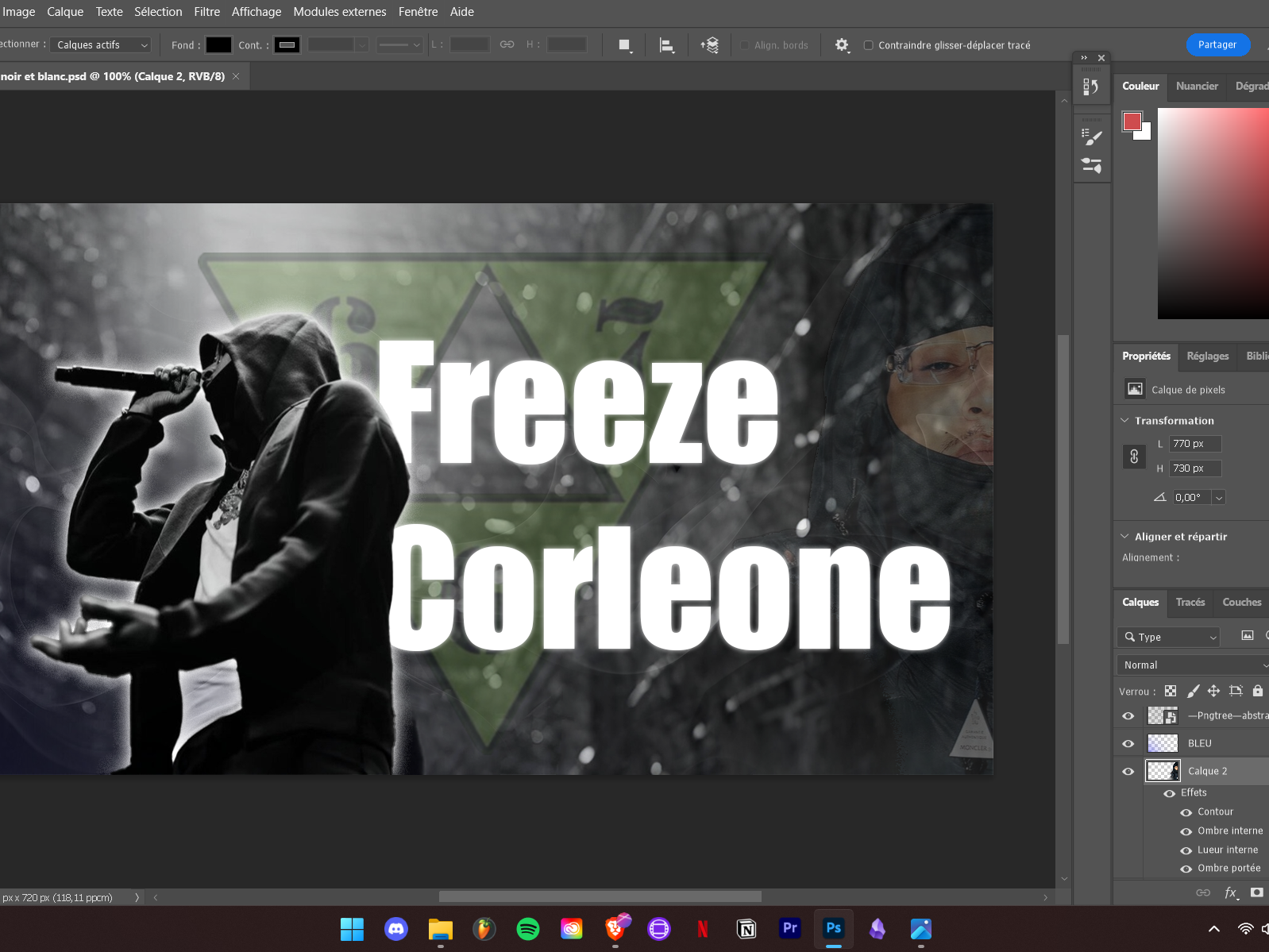Screen dimensions: 1269x952
Task: Open the layer Type filter dropdown
Action: point(1168,637)
